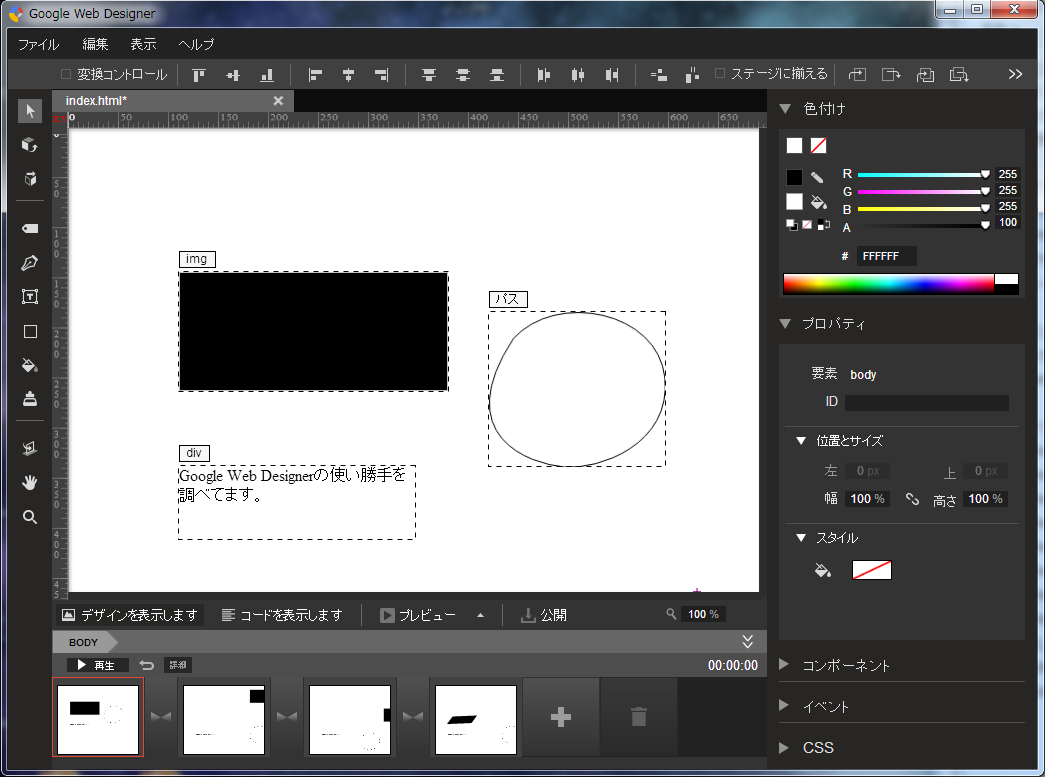
Task: Close the index.html tab
Action: pos(279,101)
